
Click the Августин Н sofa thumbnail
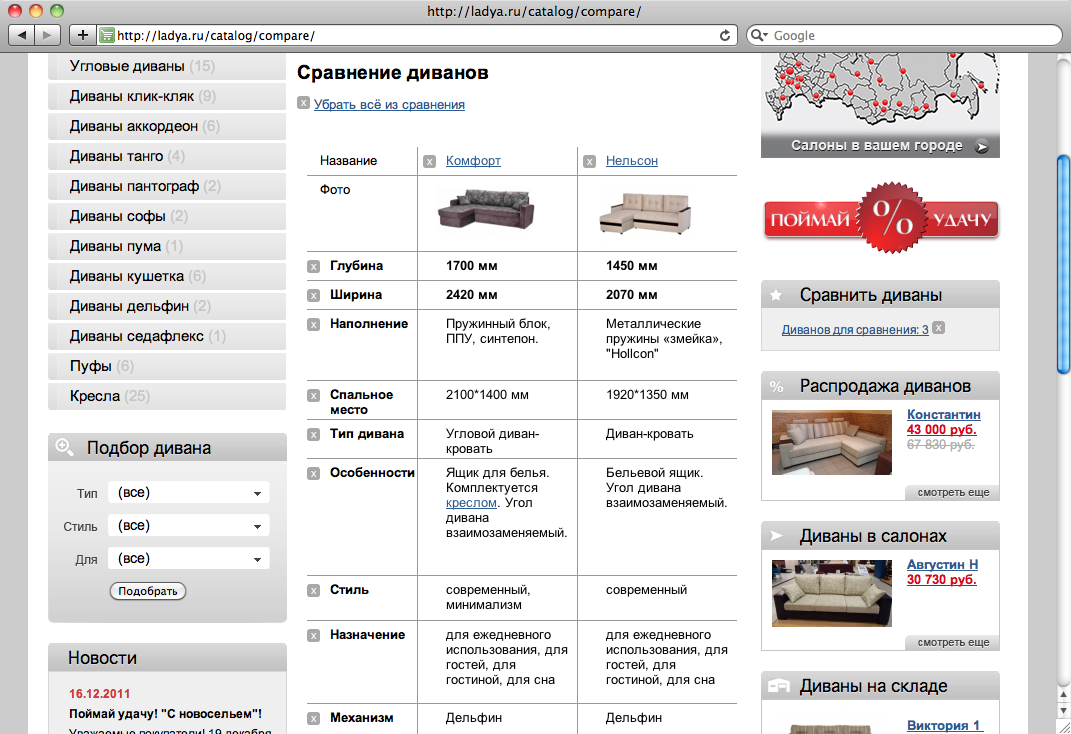[832, 593]
